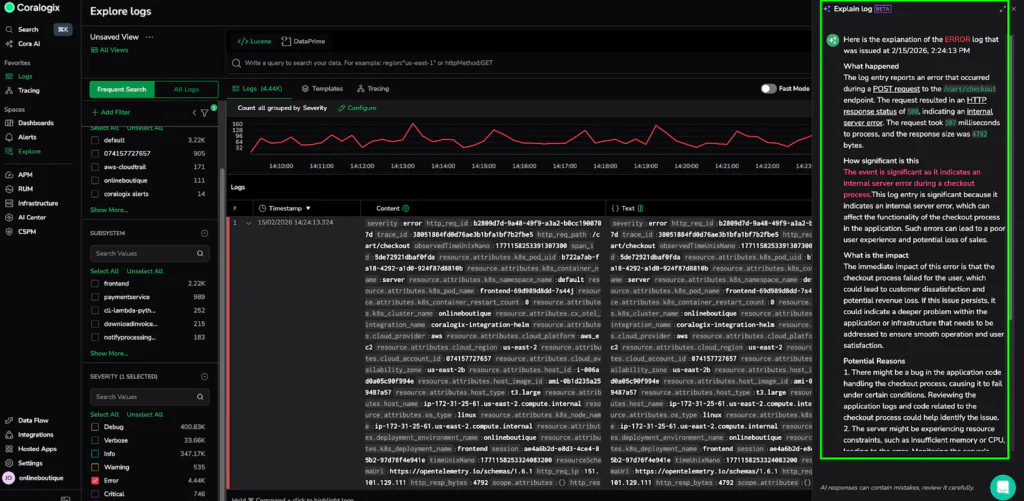The width and height of the screenshot is (1024, 501).
Task: Expand the Explain log panel
Action: (x=1002, y=8)
